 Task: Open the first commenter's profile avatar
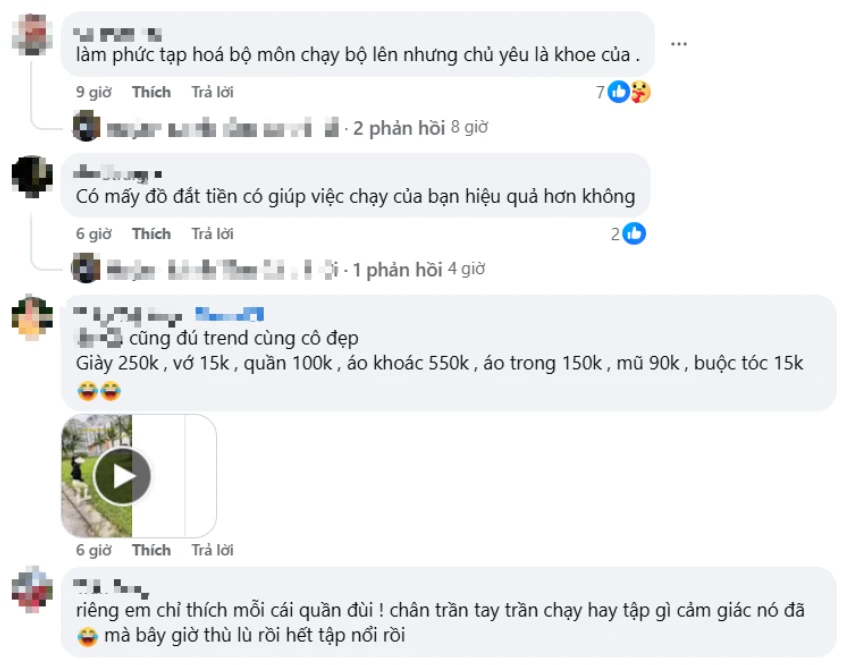pos(32,35)
